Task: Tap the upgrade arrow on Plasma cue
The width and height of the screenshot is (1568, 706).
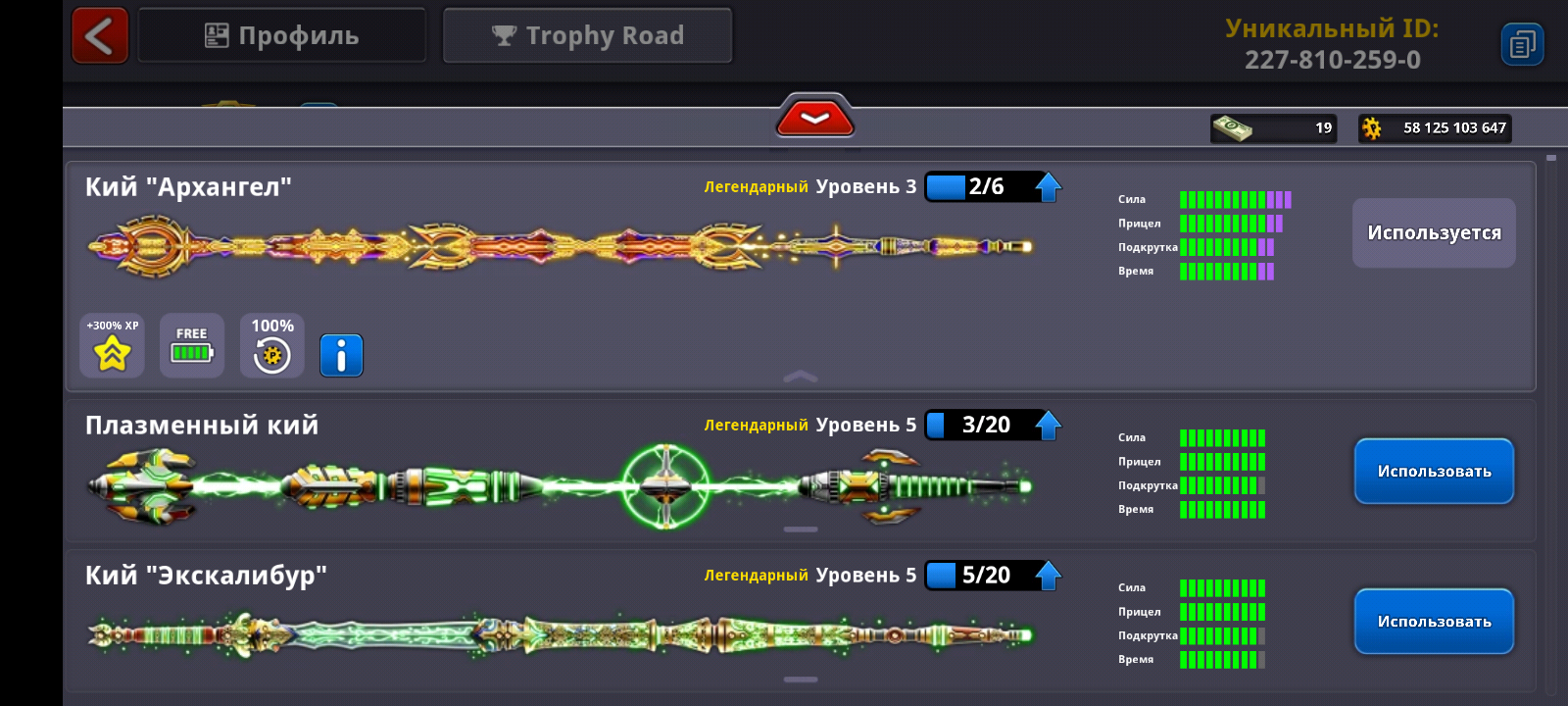Action: pos(1048,425)
